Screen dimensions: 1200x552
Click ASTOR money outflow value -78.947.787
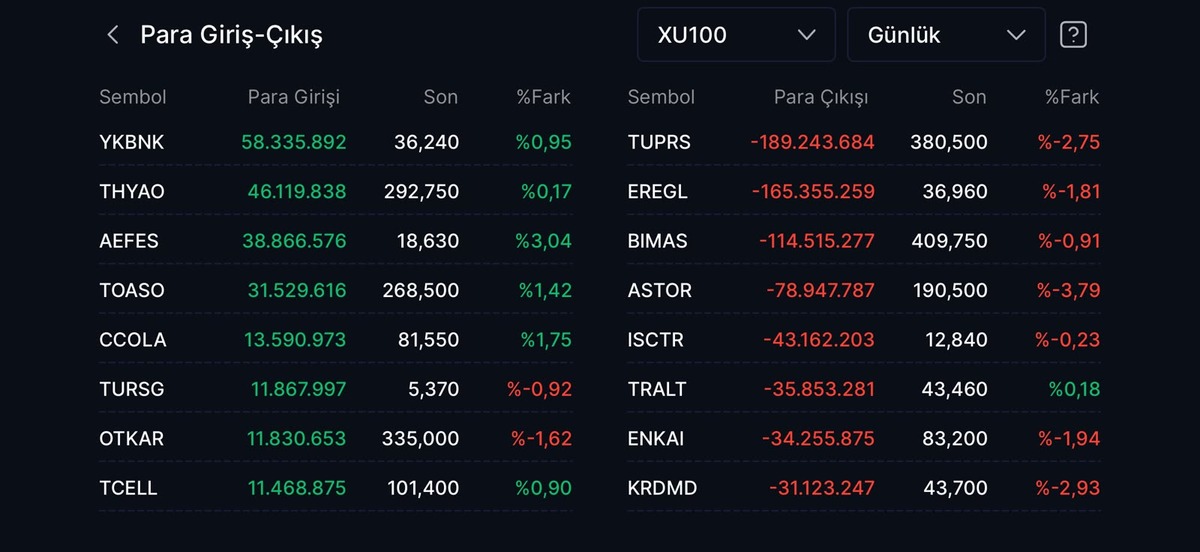tap(820, 290)
